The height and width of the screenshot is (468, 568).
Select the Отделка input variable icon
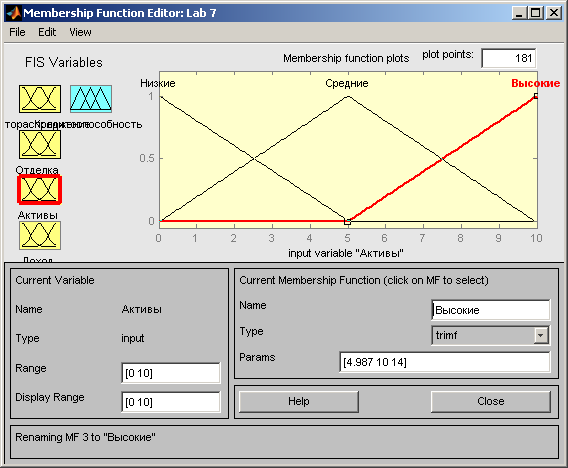40,145
